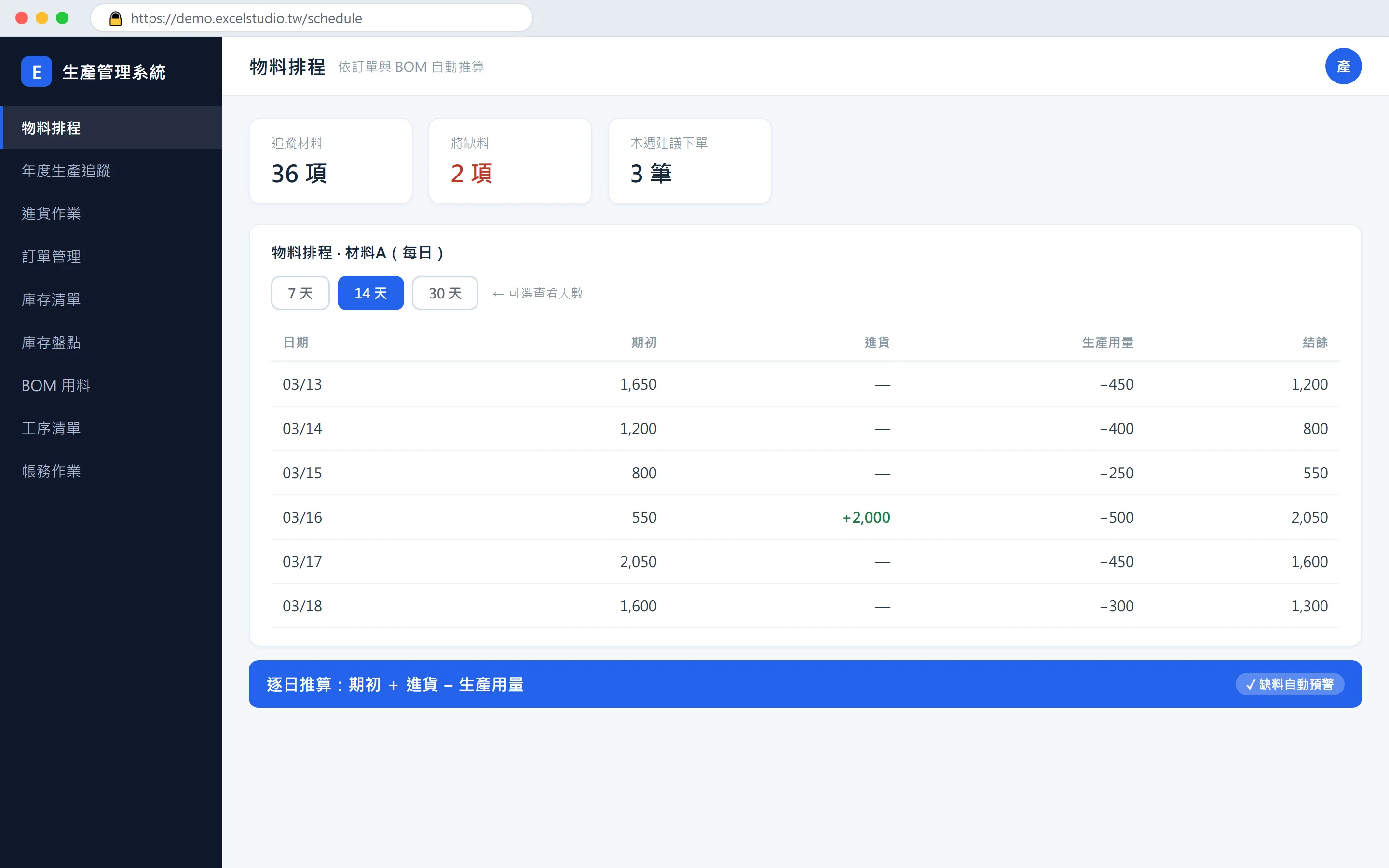Click the 缺料自動預警 badge
The height and width of the screenshot is (868, 1389).
1289,684
